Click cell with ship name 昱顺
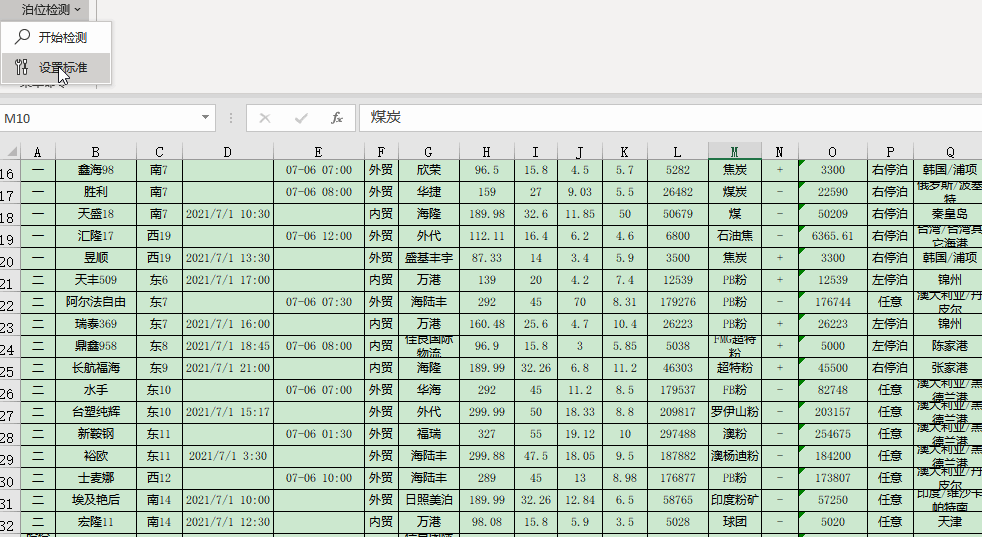The height and width of the screenshot is (537, 982). tap(96, 258)
